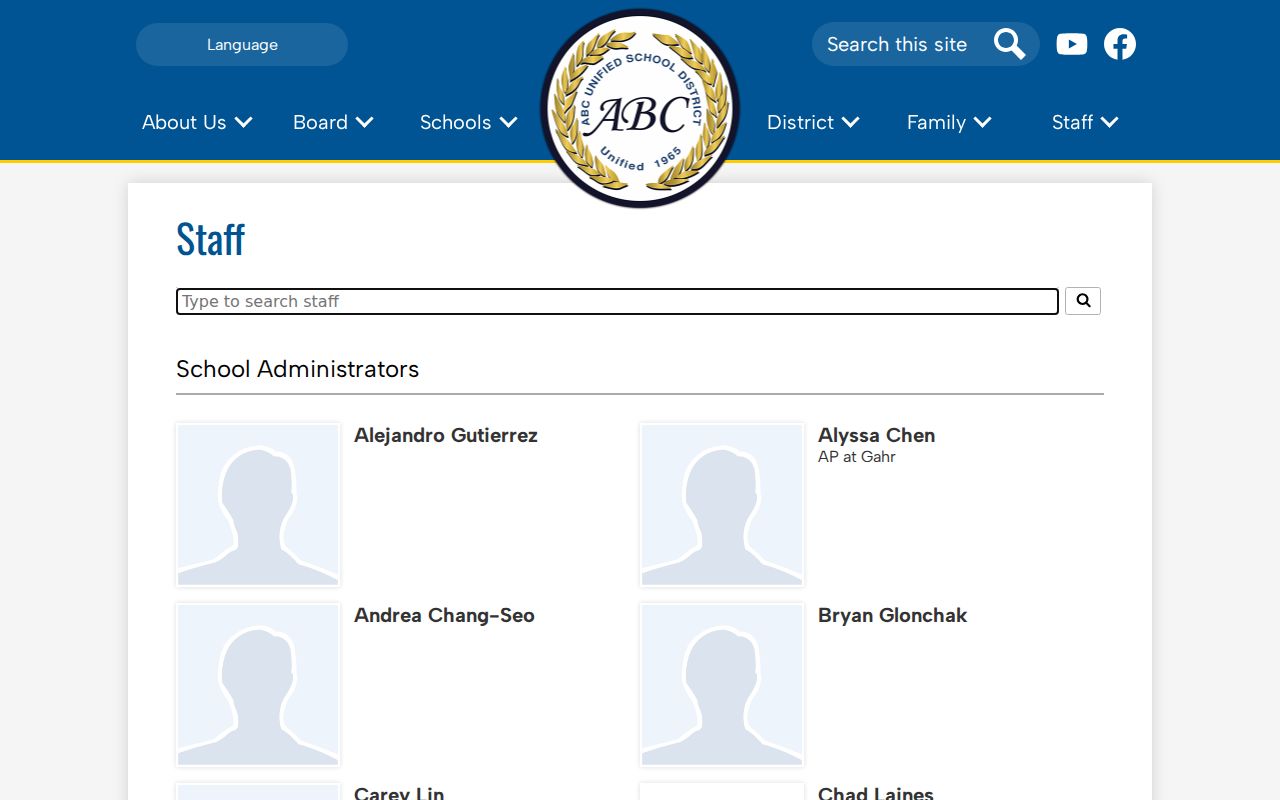Click the 'School Administrators' heading
Viewport: 1280px width, 800px height.
click(x=298, y=369)
